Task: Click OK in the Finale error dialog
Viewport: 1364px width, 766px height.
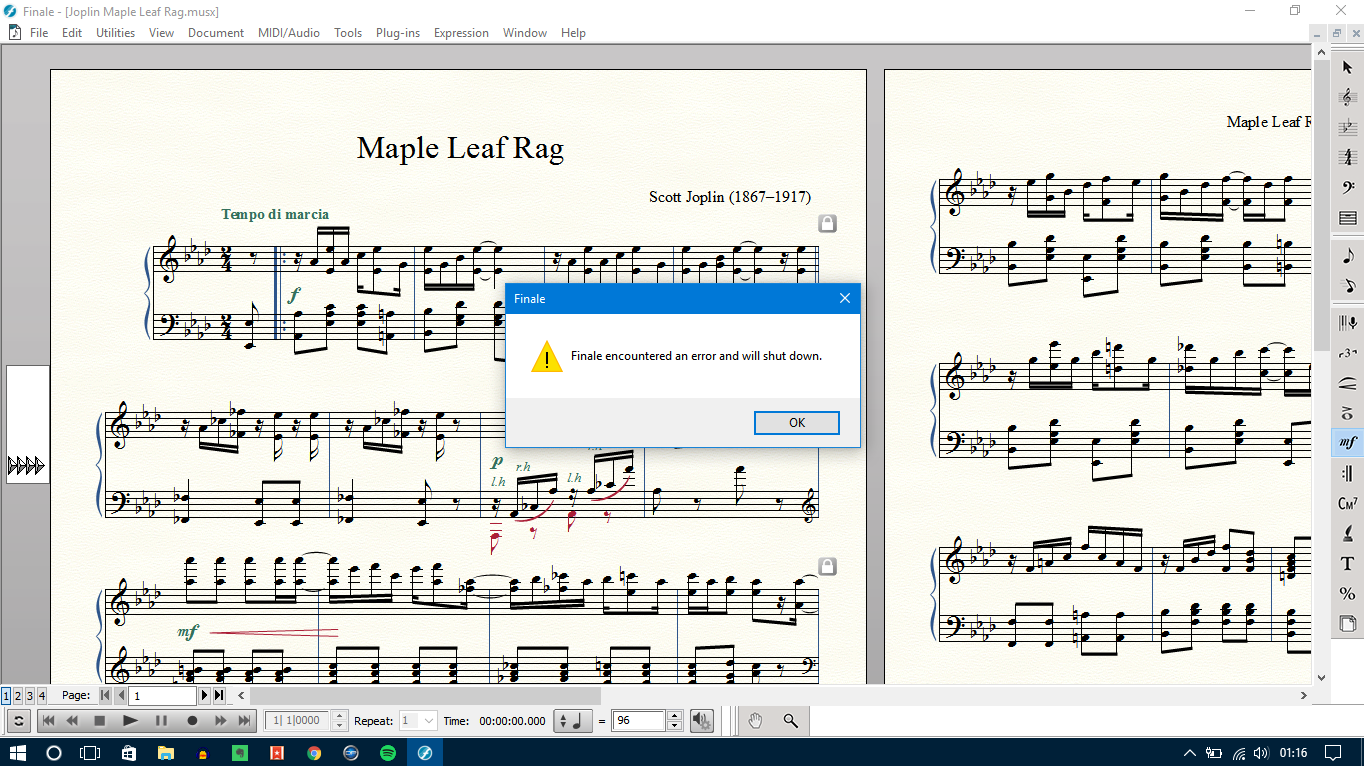Action: point(796,422)
